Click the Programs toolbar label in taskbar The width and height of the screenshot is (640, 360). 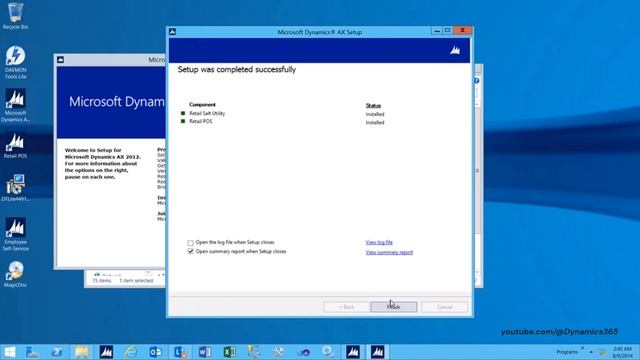[x=567, y=352]
